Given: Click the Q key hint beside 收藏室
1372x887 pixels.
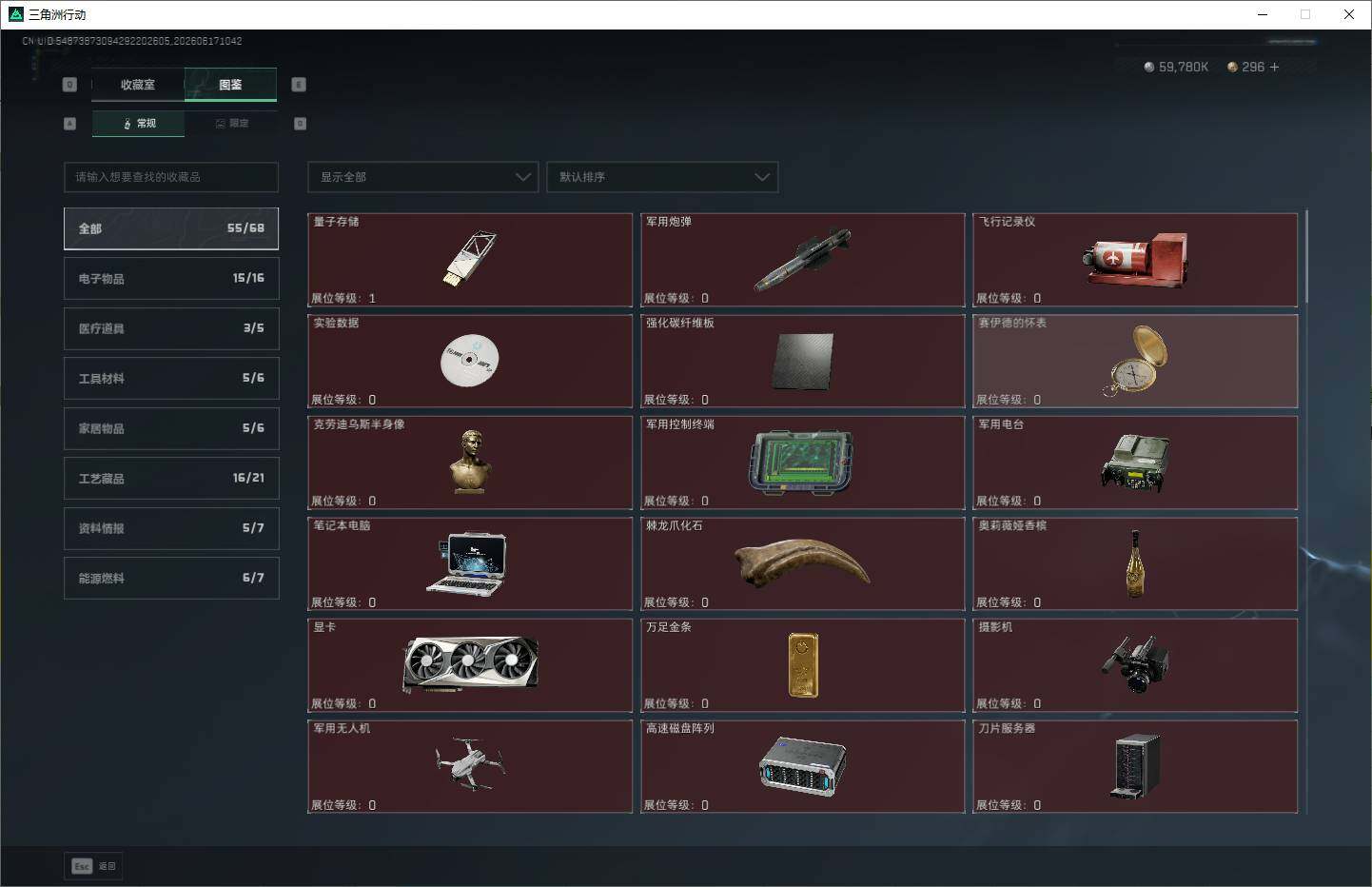Looking at the screenshot, I should 69,85.
